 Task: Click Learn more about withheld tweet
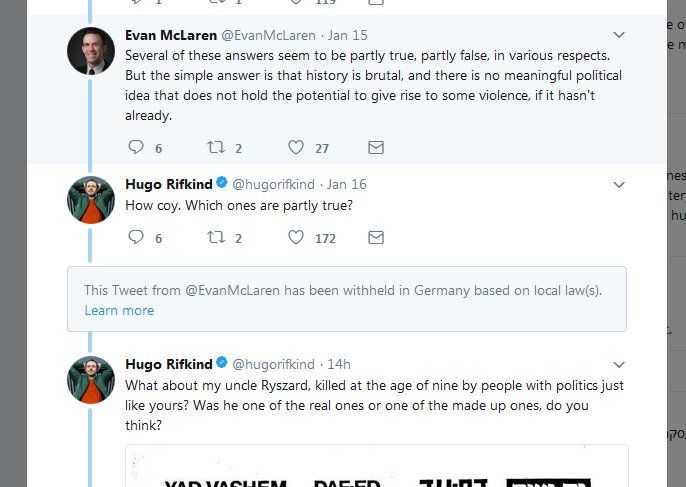point(119,311)
